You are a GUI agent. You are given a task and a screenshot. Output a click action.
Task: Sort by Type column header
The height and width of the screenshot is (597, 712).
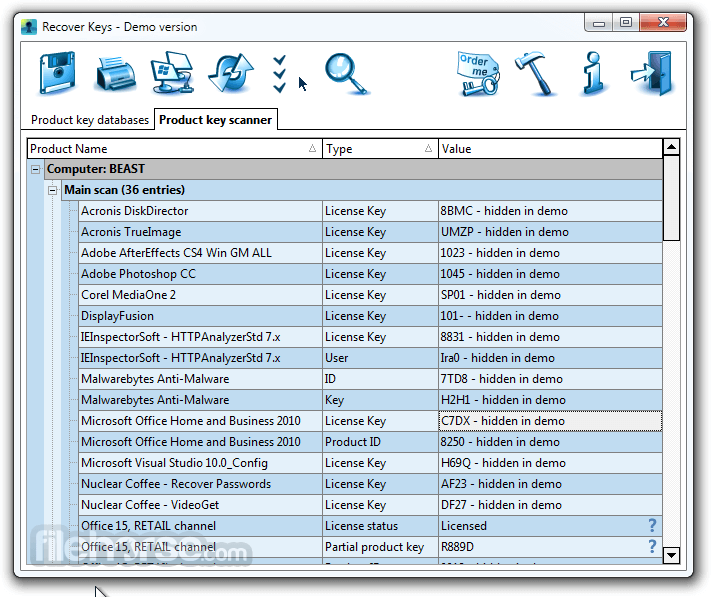tap(380, 148)
